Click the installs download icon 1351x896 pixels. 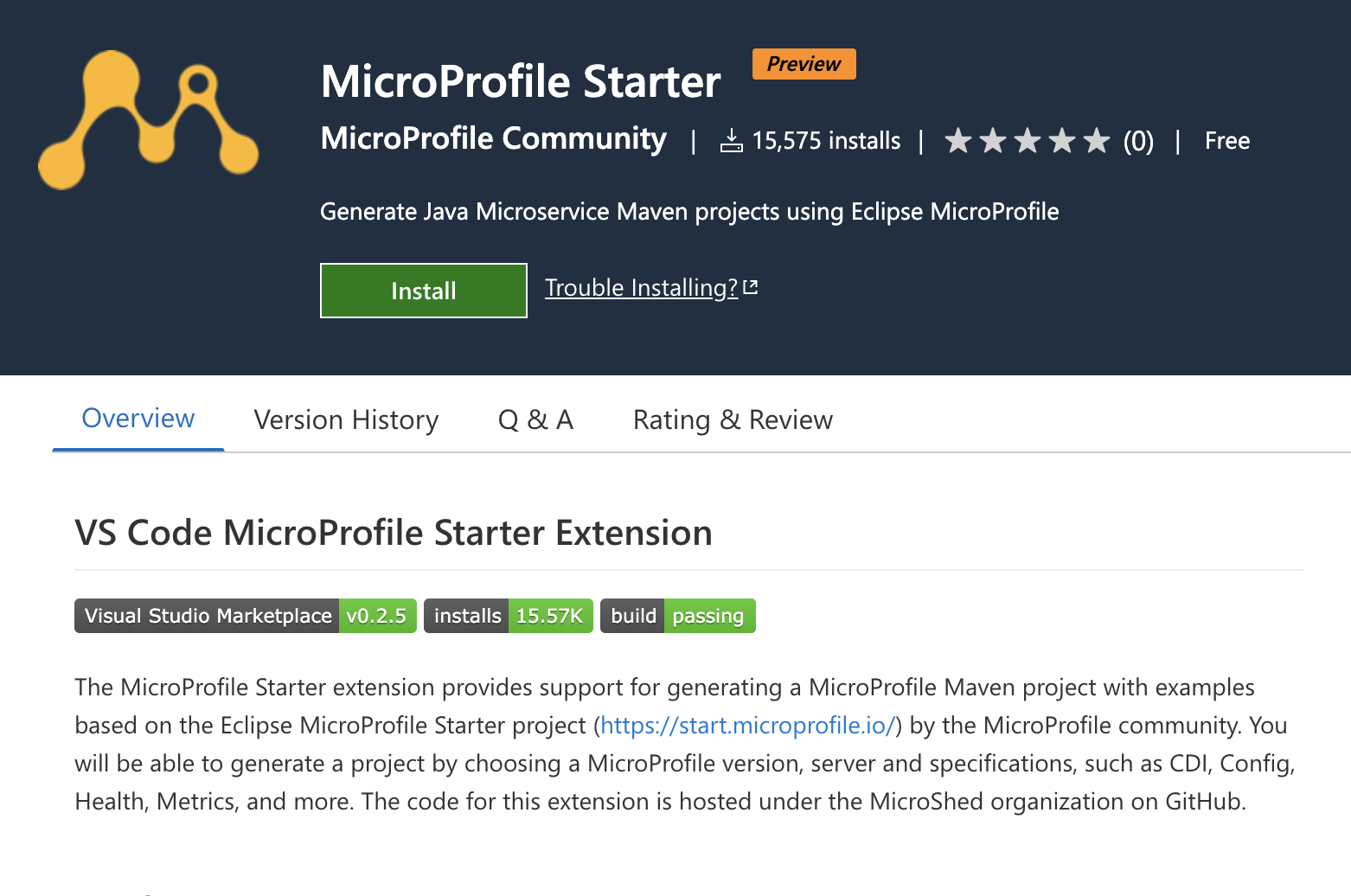coord(731,140)
